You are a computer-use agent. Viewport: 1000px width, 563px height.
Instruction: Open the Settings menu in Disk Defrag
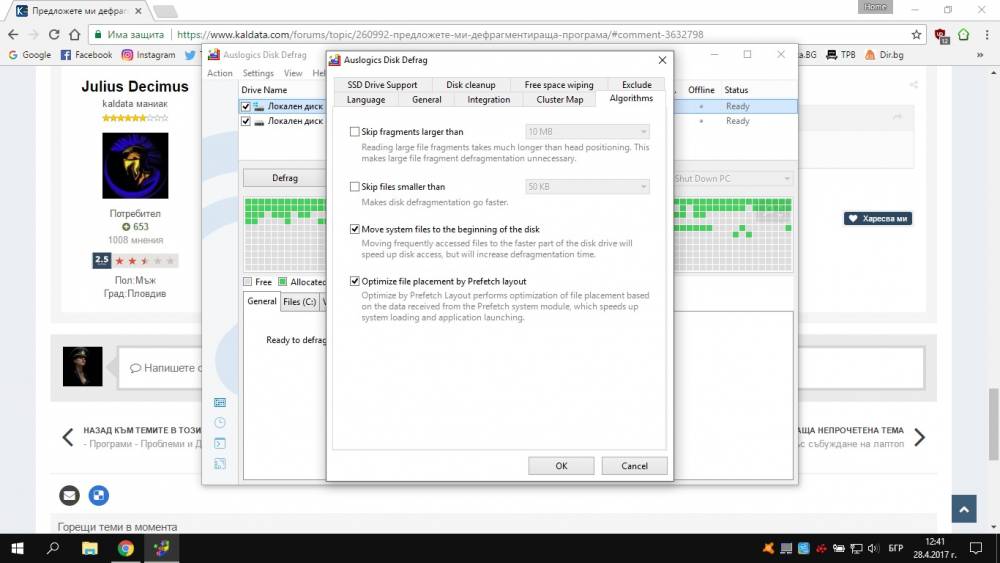pos(258,73)
